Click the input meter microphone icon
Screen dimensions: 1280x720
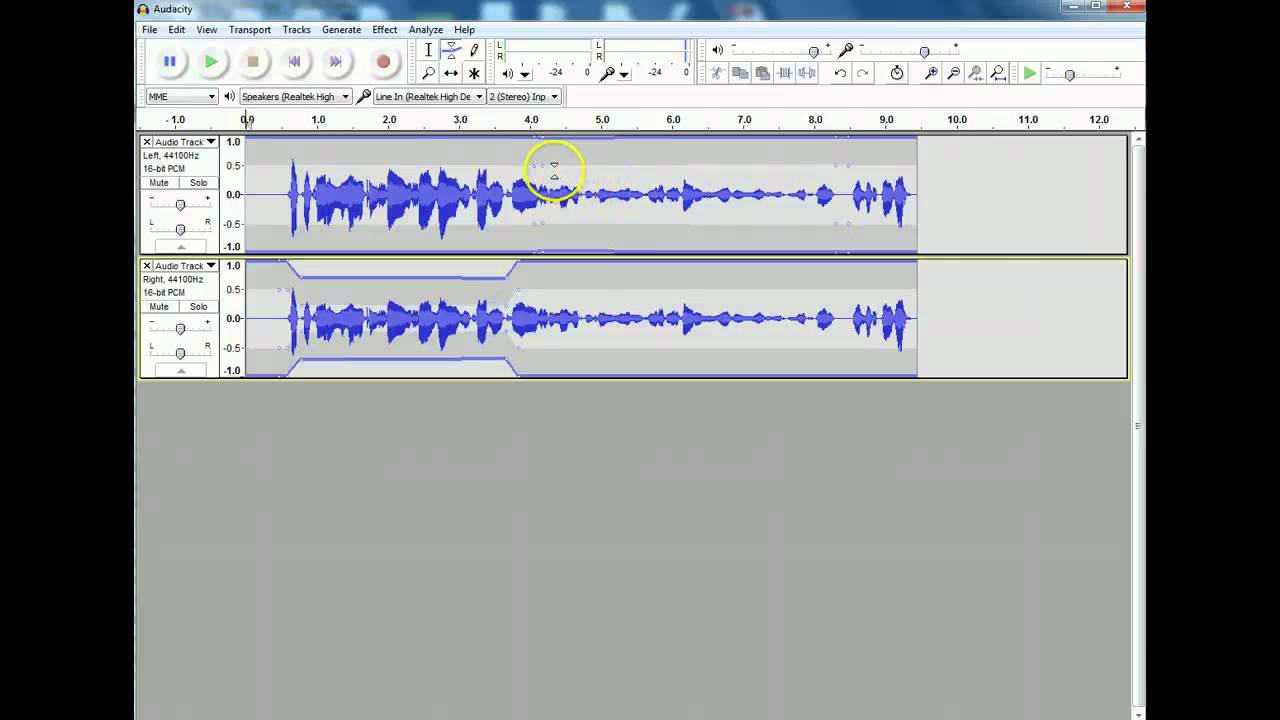coord(607,73)
